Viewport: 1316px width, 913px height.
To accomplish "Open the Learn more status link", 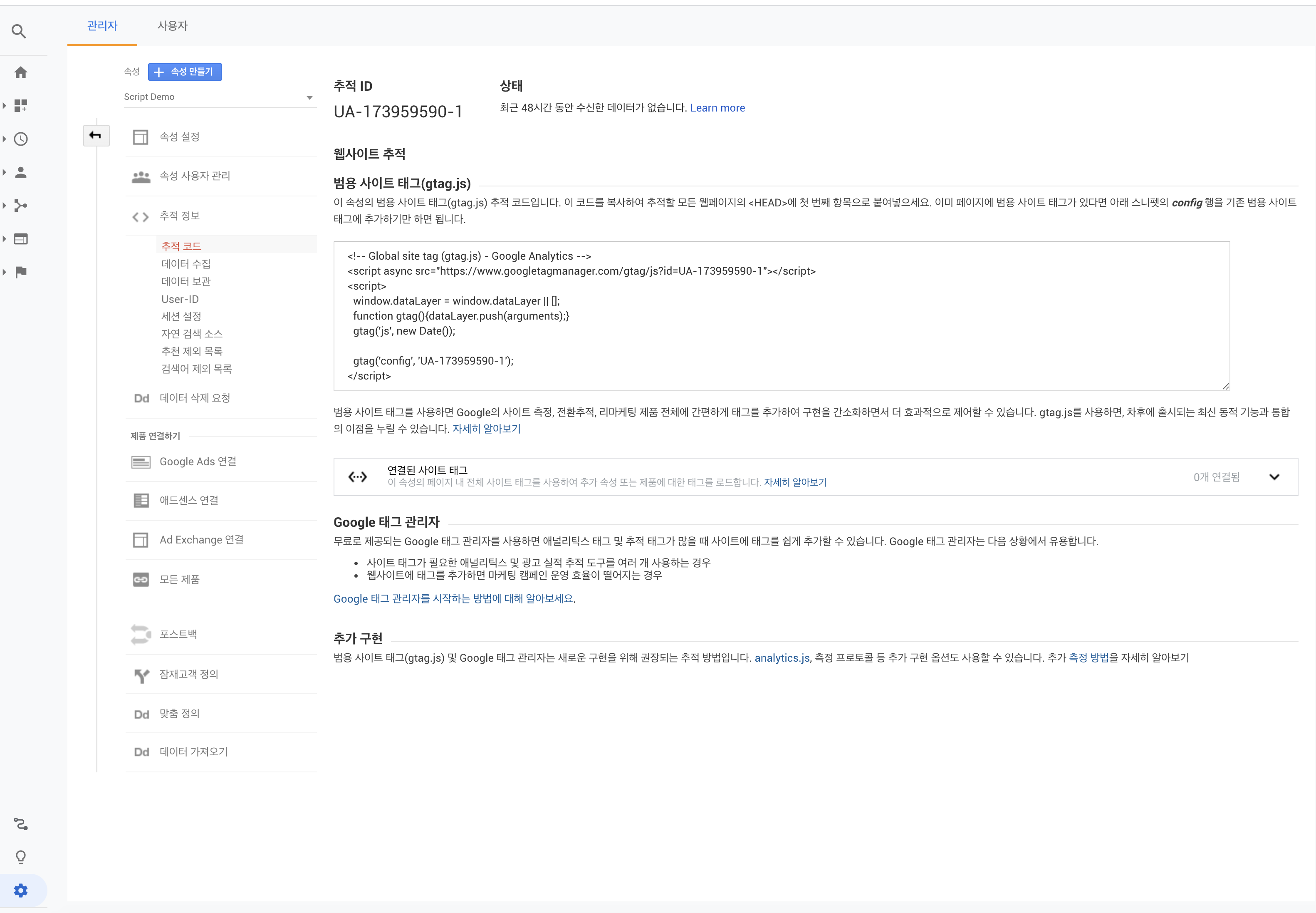I will 717,108.
